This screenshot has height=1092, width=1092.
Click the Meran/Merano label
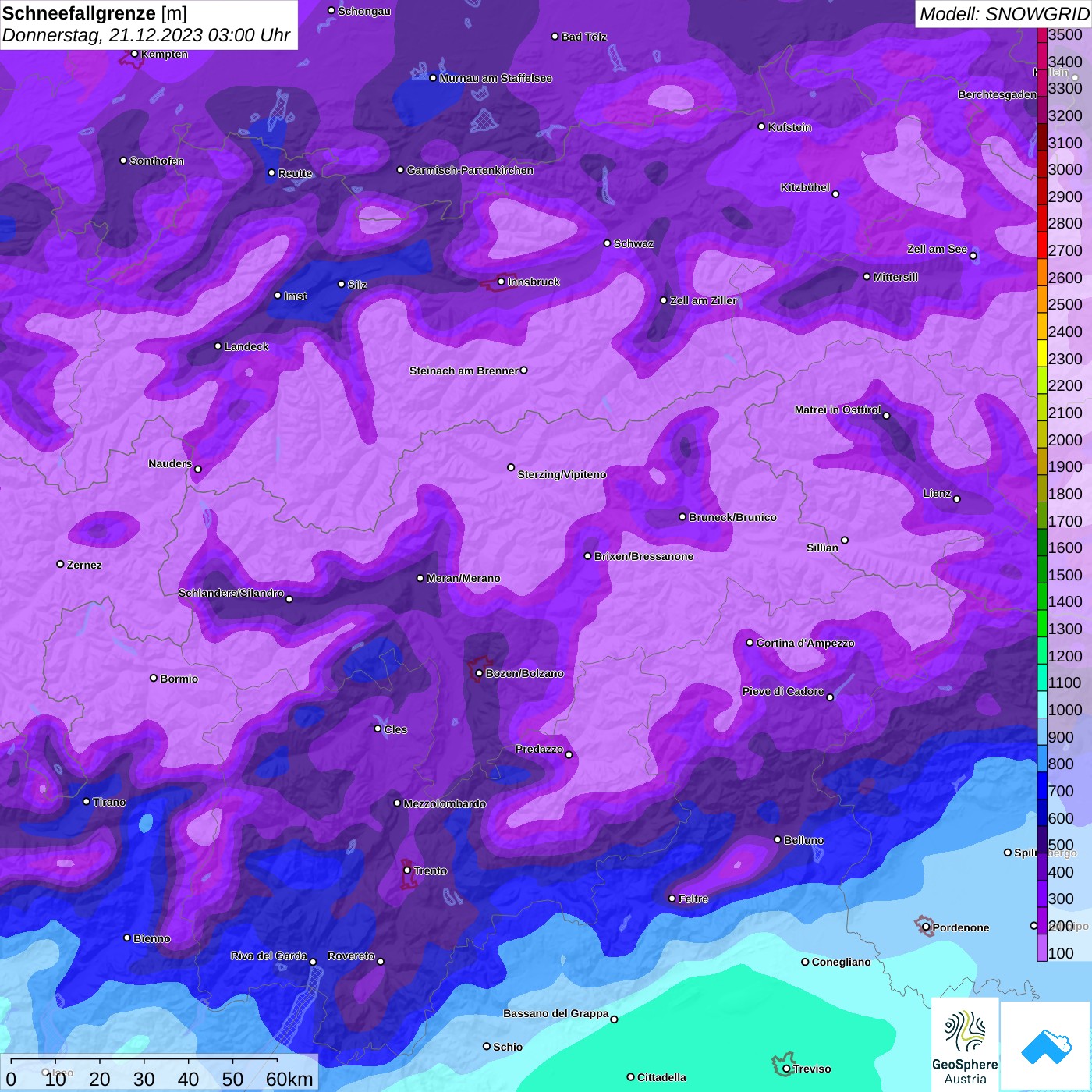point(463,578)
